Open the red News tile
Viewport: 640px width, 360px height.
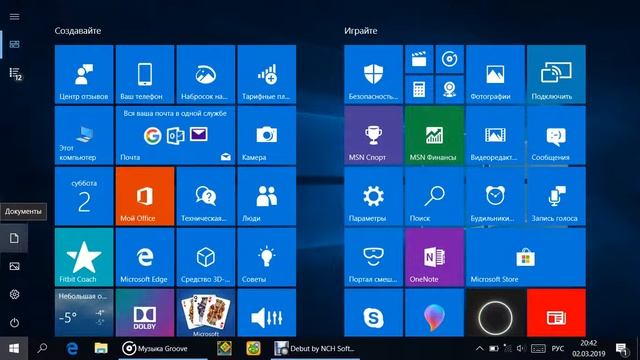click(x=556, y=313)
